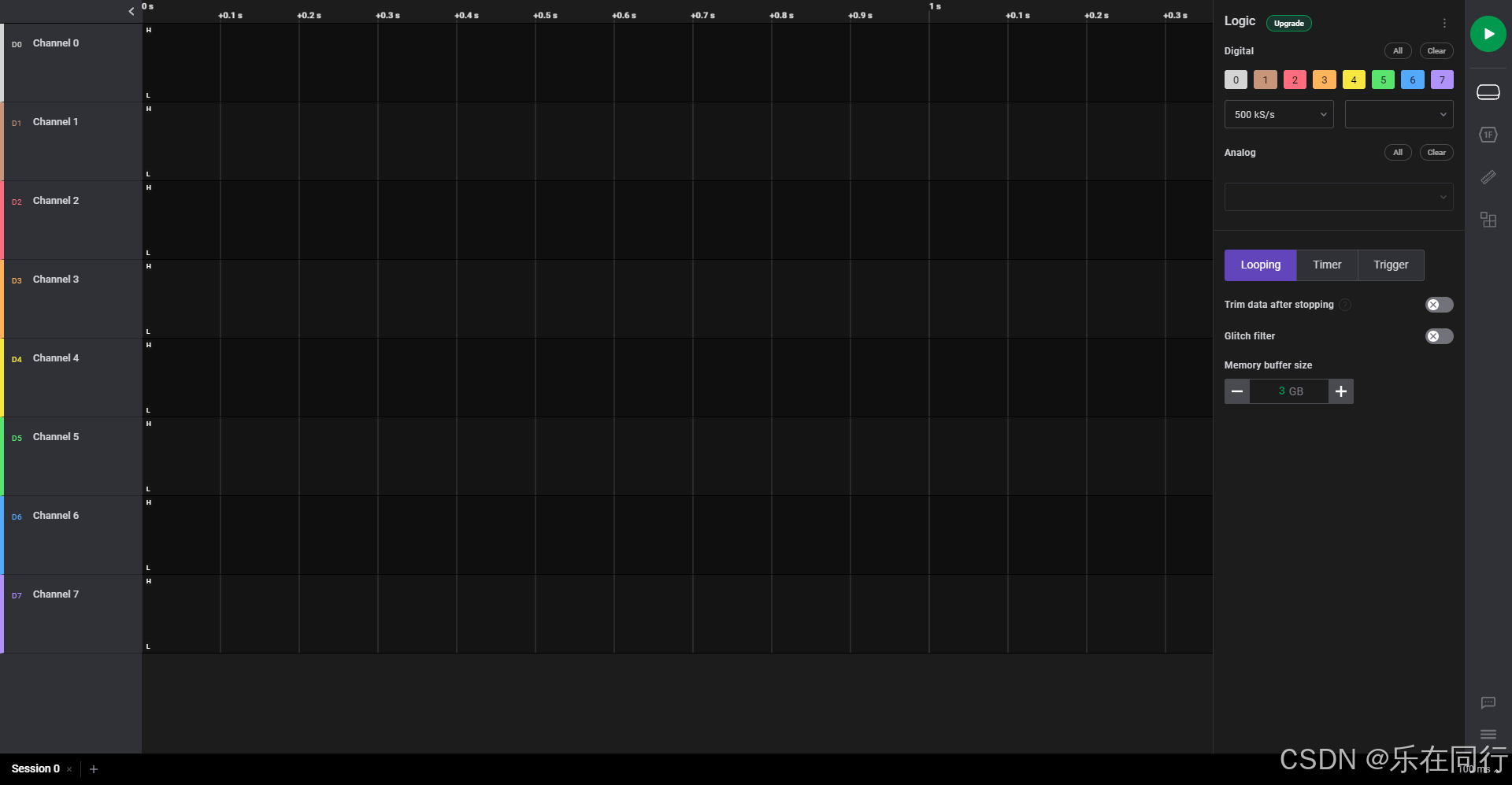
Task: Toggle digital channel 6
Action: coord(1413,80)
